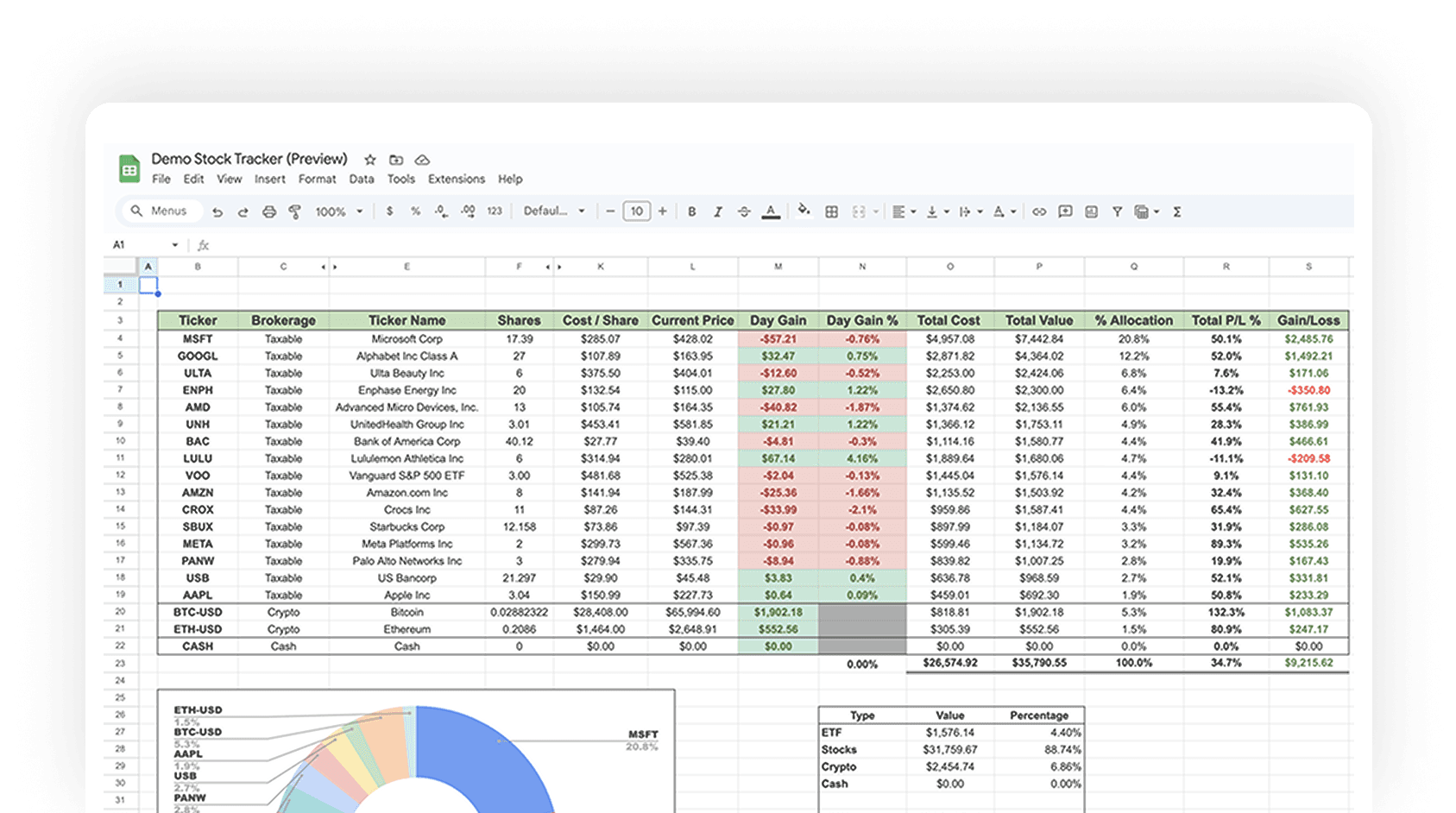Select the Ticker header cell

(198, 320)
